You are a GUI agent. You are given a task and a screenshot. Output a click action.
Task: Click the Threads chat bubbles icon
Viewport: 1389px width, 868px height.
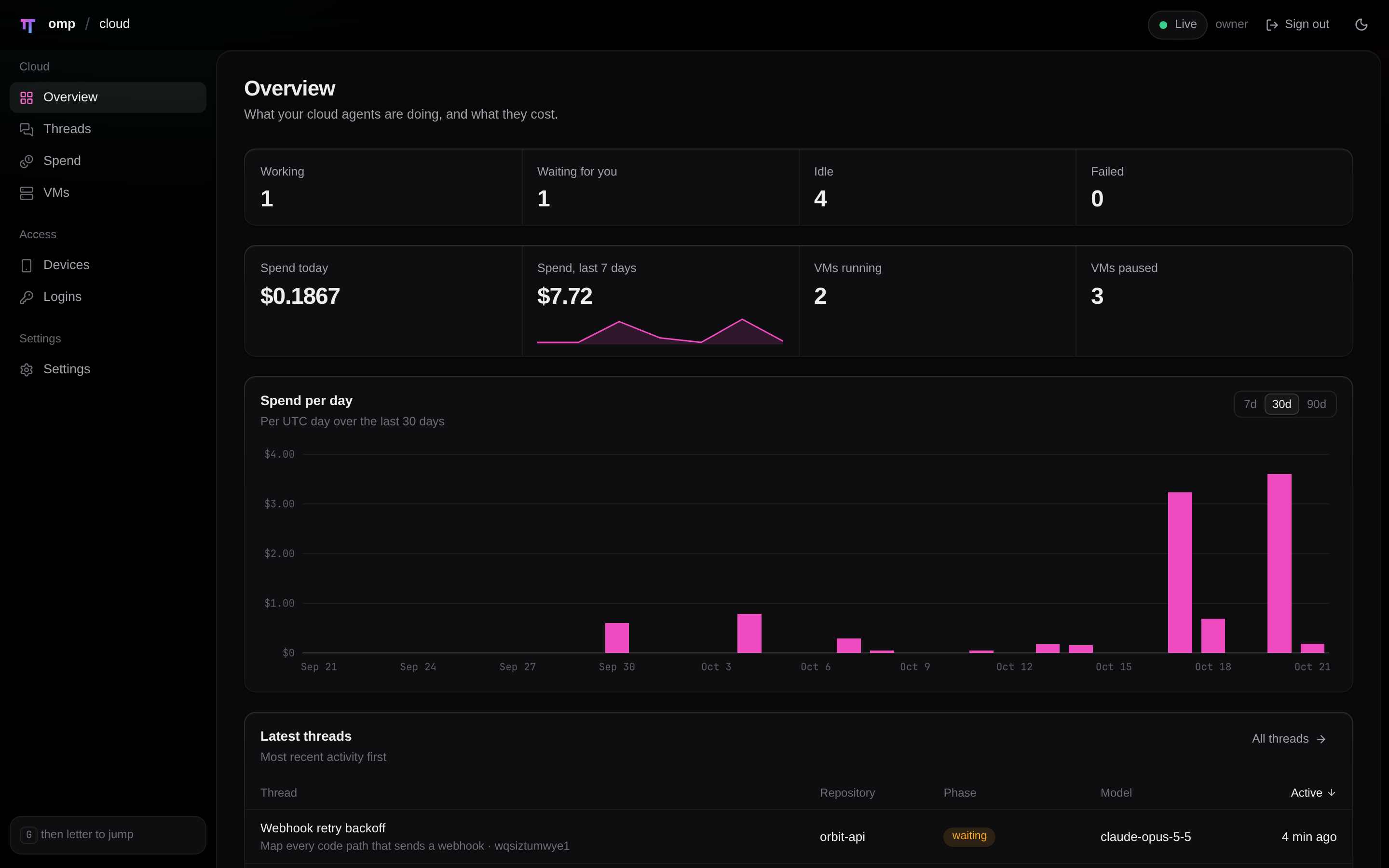tap(27, 130)
